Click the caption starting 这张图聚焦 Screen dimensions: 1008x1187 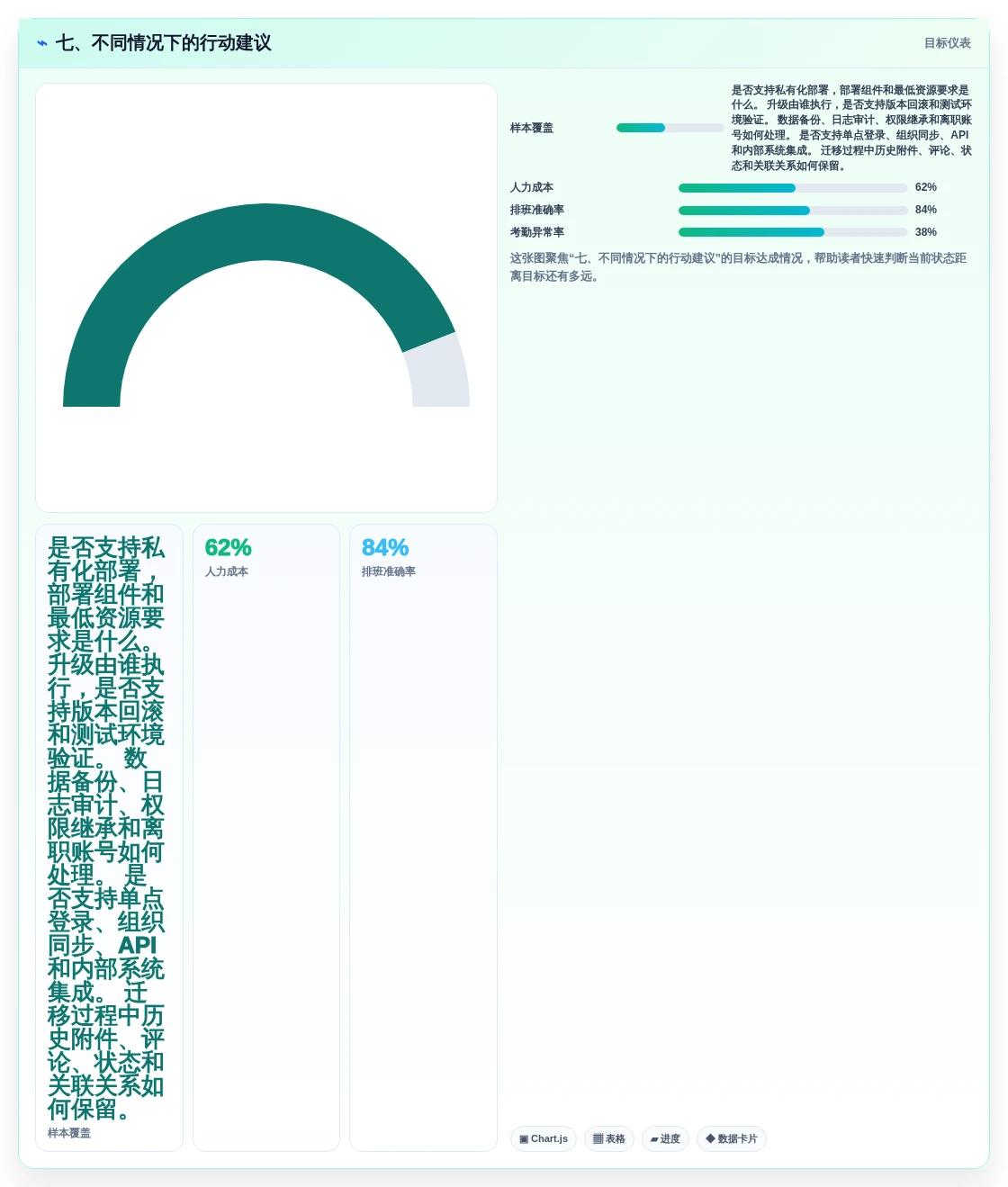pyautogui.click(x=738, y=267)
